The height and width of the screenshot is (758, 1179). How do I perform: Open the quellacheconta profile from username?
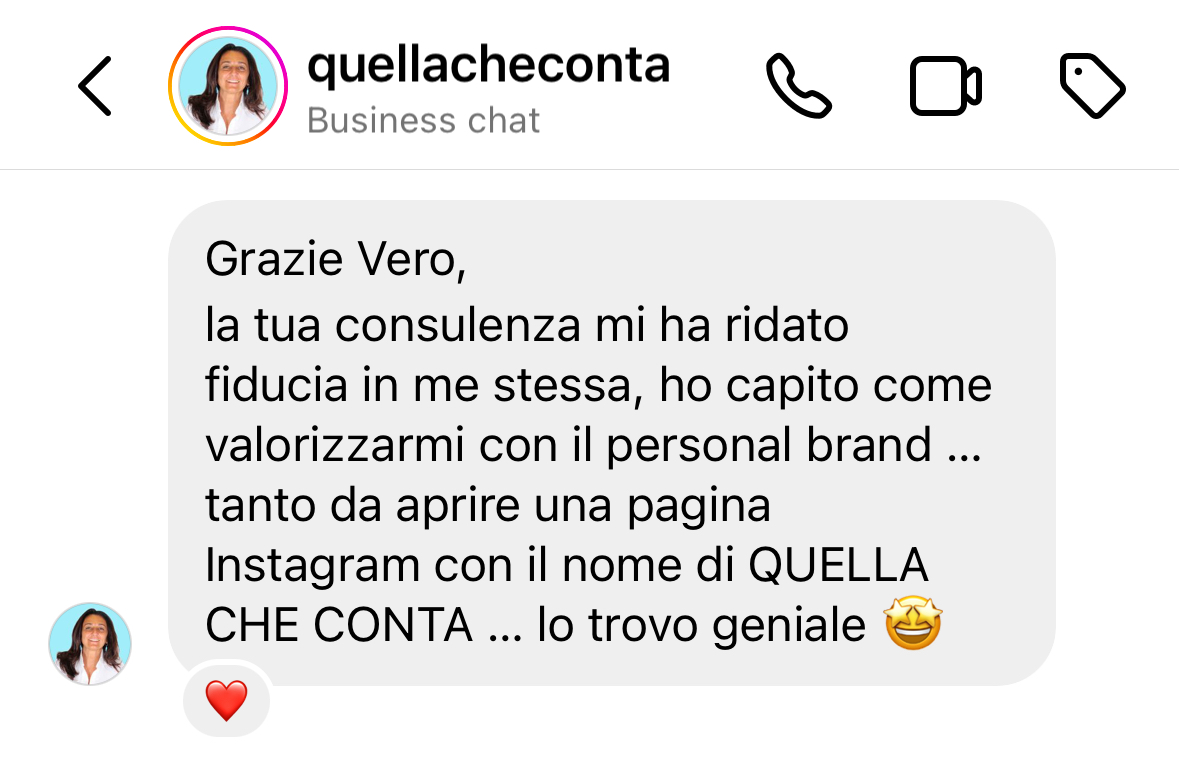[489, 65]
